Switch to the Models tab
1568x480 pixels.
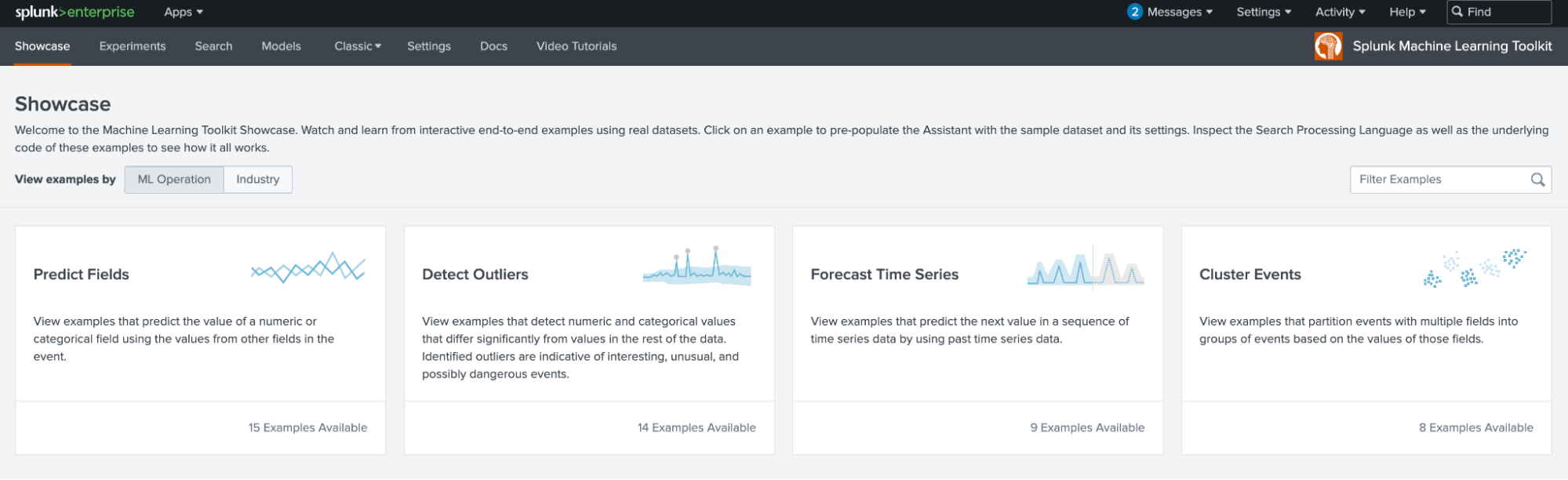tap(281, 46)
